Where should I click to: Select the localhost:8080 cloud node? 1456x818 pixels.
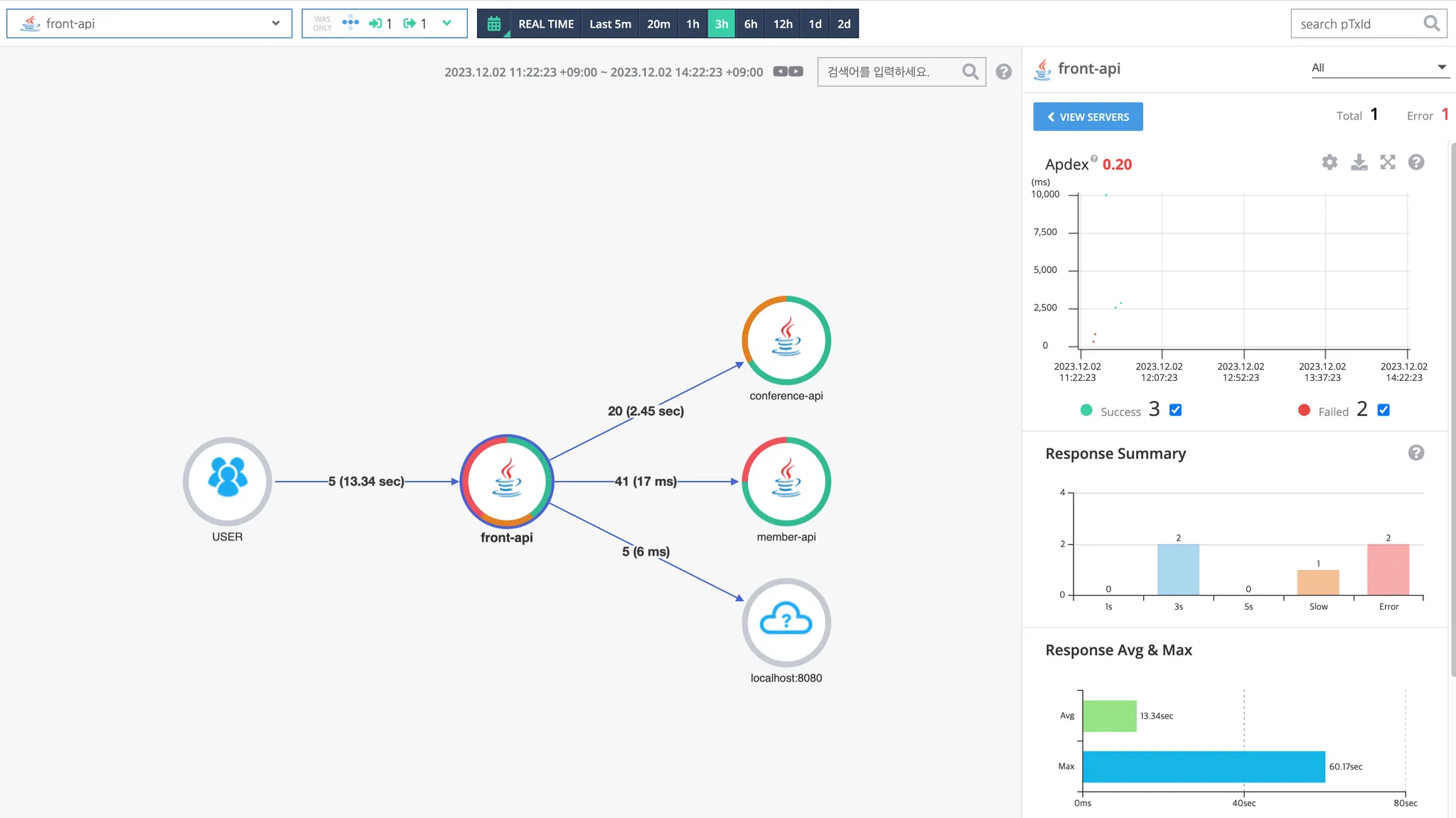click(786, 623)
